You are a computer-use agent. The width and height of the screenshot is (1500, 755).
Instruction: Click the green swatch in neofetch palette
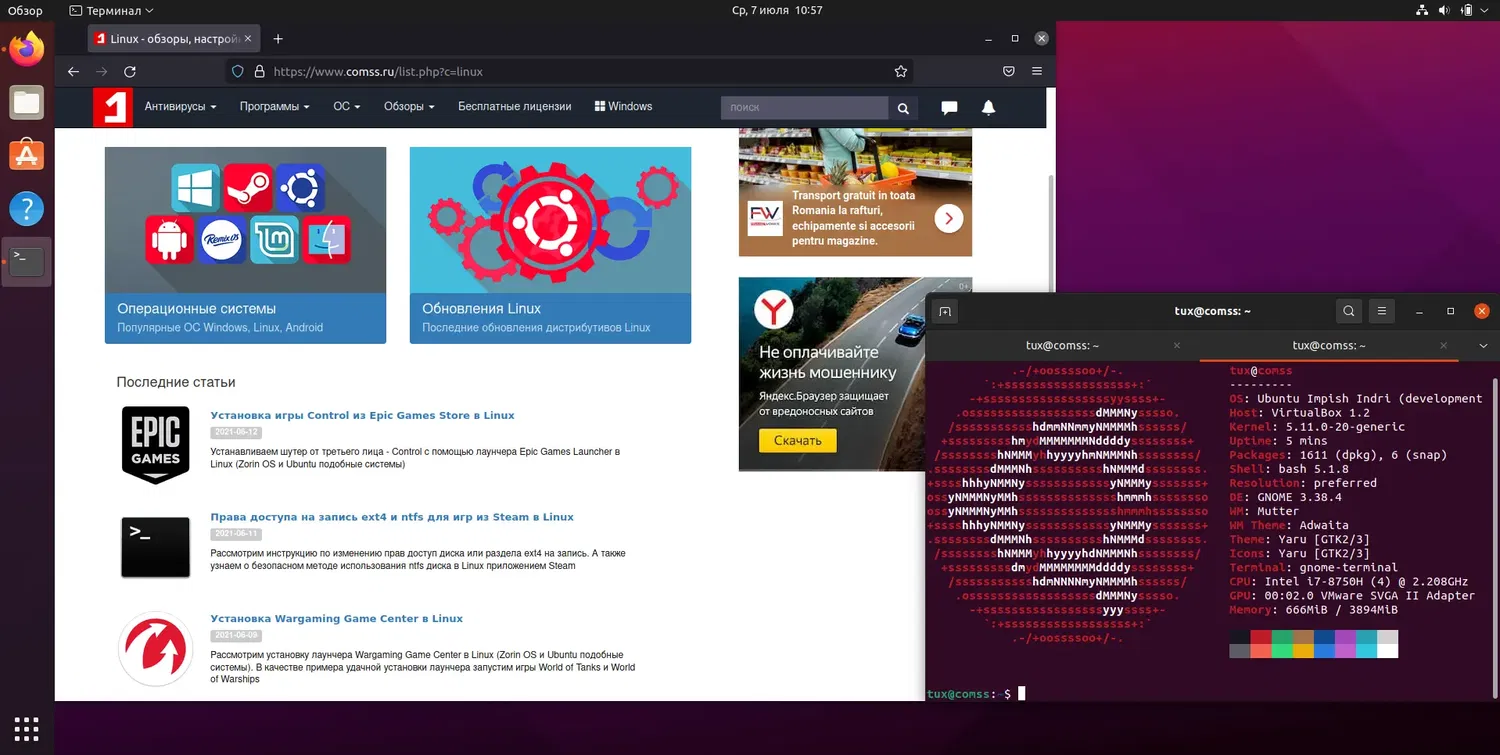coord(1282,637)
